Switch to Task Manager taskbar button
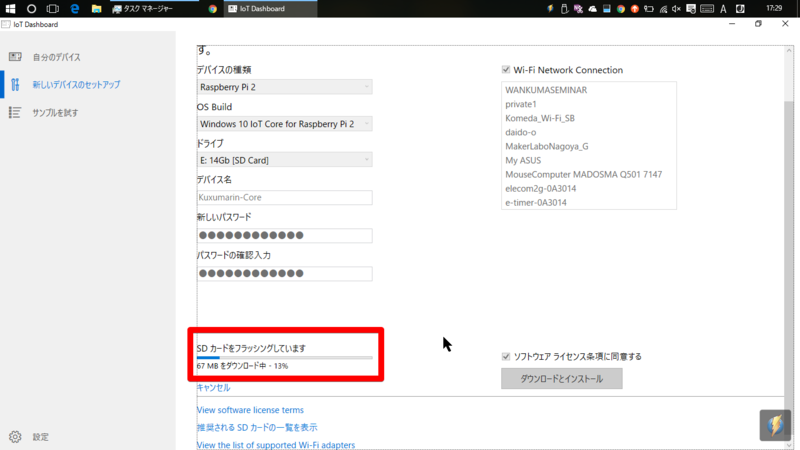This screenshot has height=450, width=800. point(153,8)
